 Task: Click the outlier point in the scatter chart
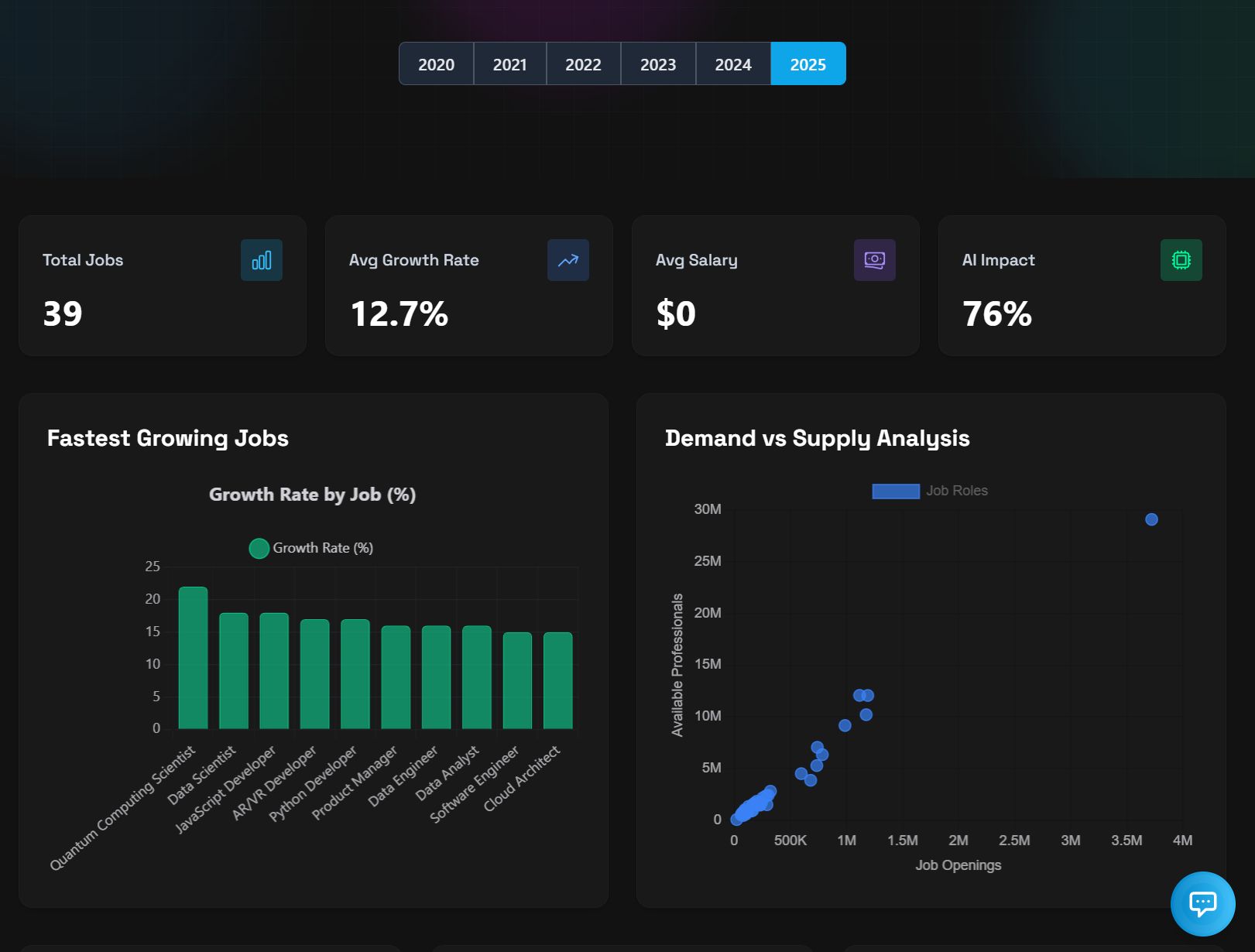[1151, 519]
